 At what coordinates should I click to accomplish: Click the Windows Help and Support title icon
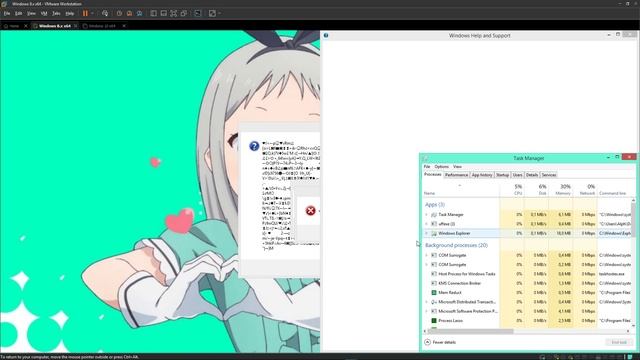326,36
